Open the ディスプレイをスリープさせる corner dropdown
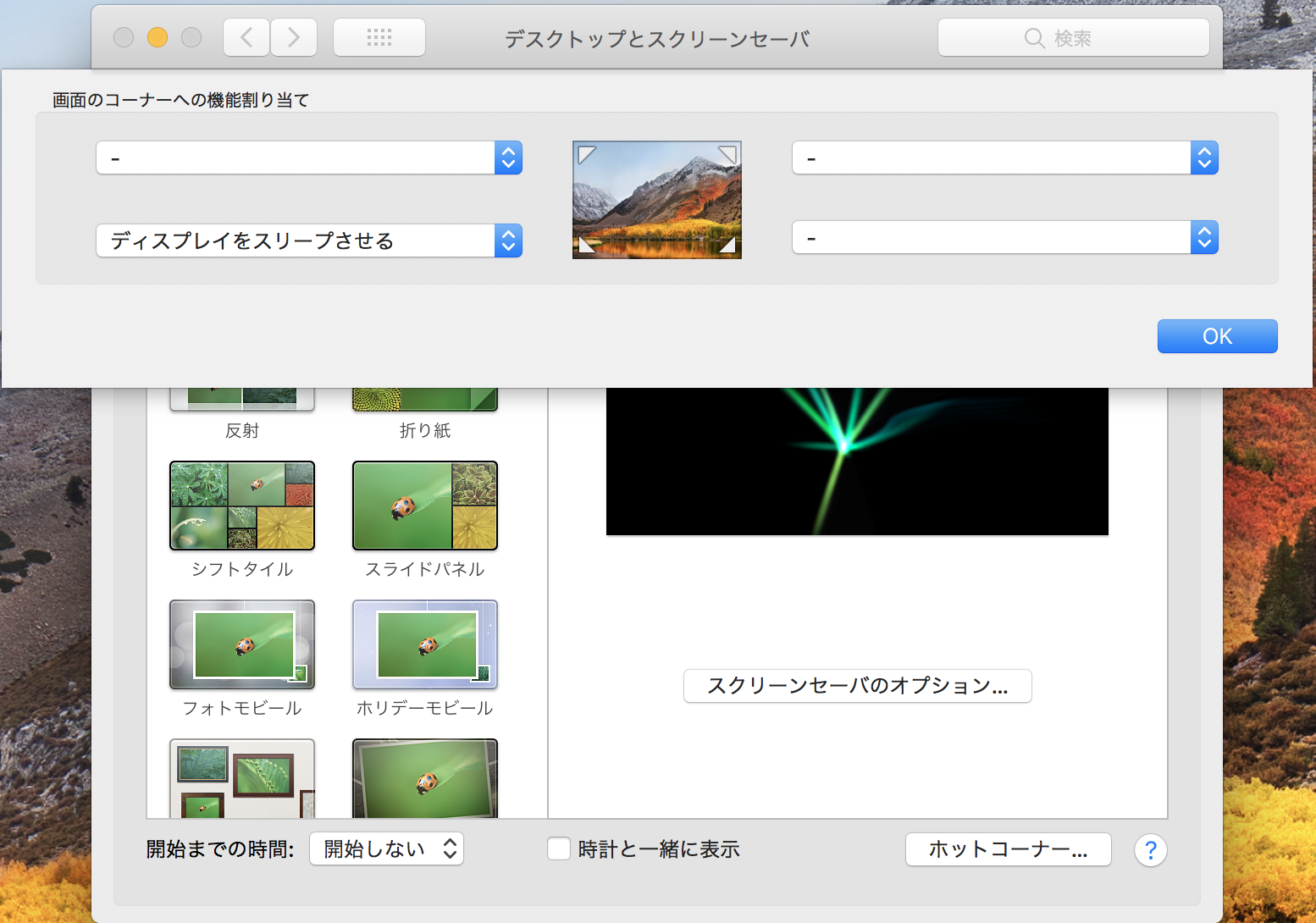 click(309, 240)
